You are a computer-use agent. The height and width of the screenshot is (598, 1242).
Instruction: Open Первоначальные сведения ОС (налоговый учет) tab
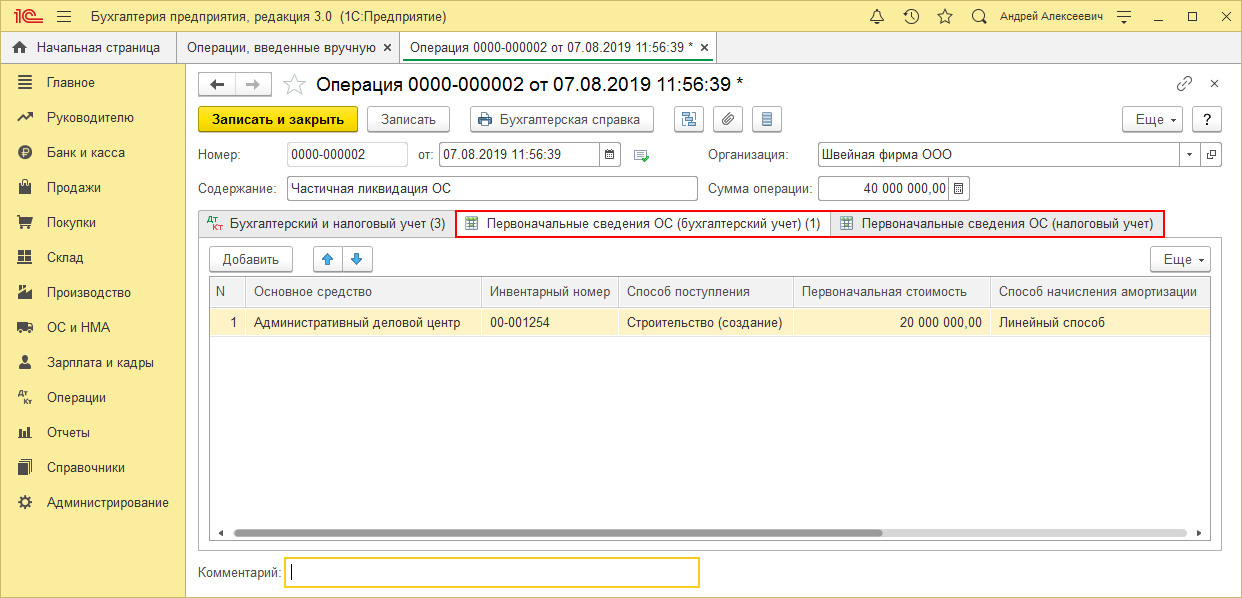(x=998, y=224)
